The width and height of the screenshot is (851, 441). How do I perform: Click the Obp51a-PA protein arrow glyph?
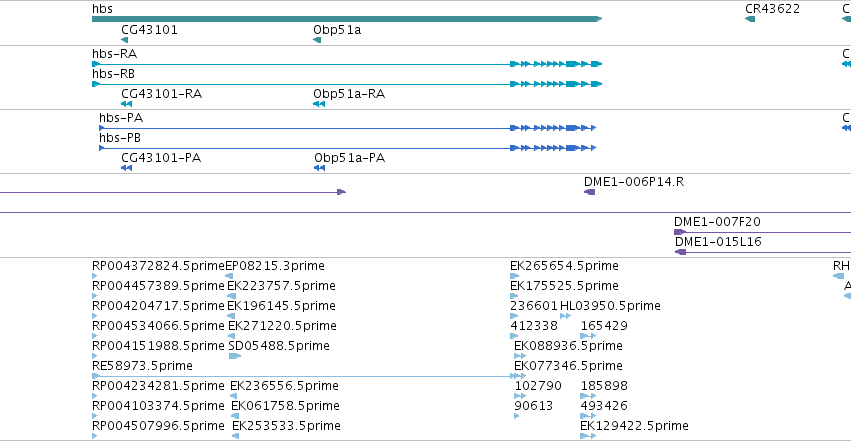(x=320, y=168)
